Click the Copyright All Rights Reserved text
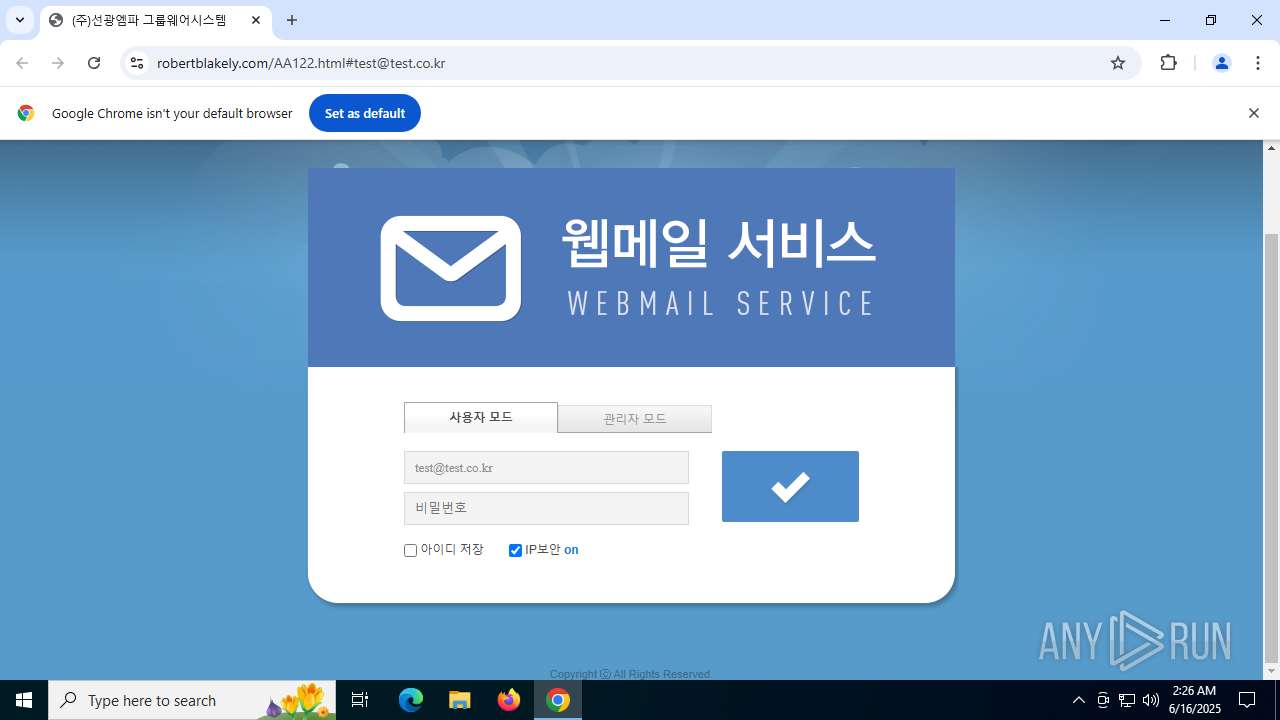 pyautogui.click(x=630, y=674)
